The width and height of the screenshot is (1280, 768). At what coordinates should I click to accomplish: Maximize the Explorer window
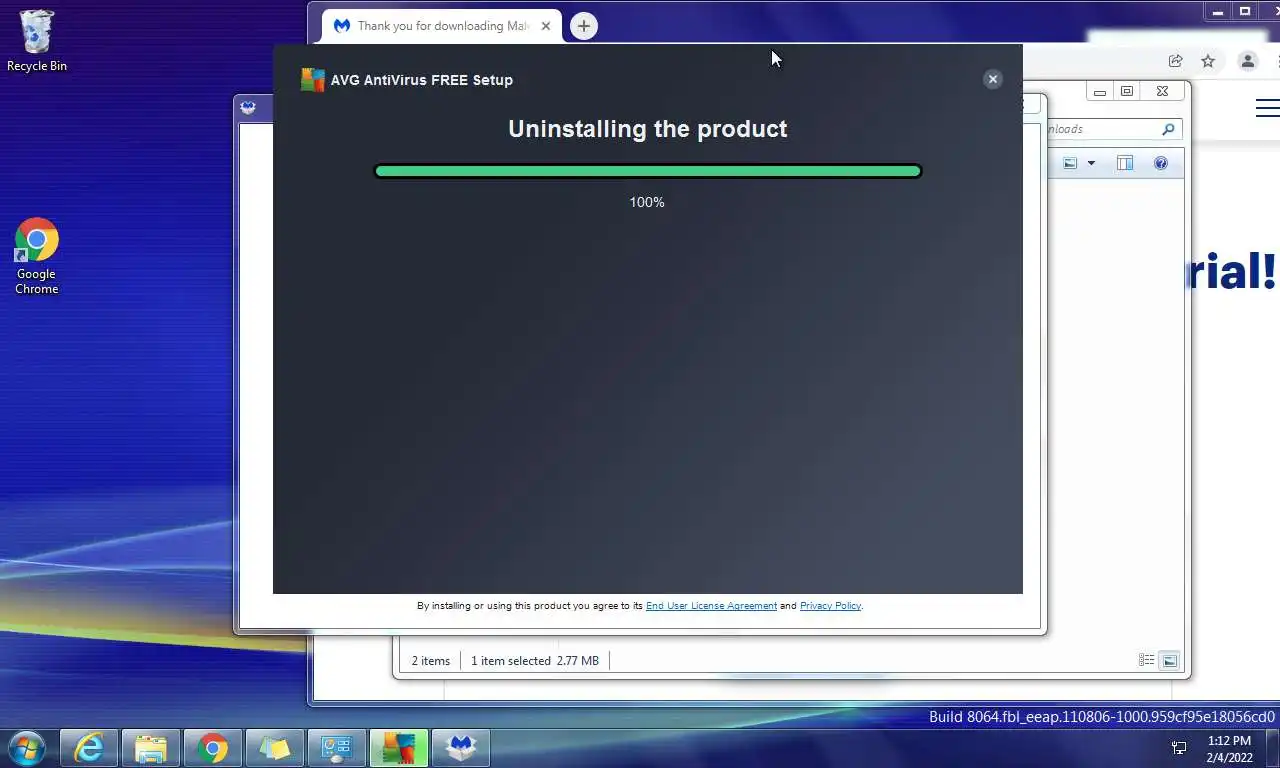pyautogui.click(x=1127, y=91)
